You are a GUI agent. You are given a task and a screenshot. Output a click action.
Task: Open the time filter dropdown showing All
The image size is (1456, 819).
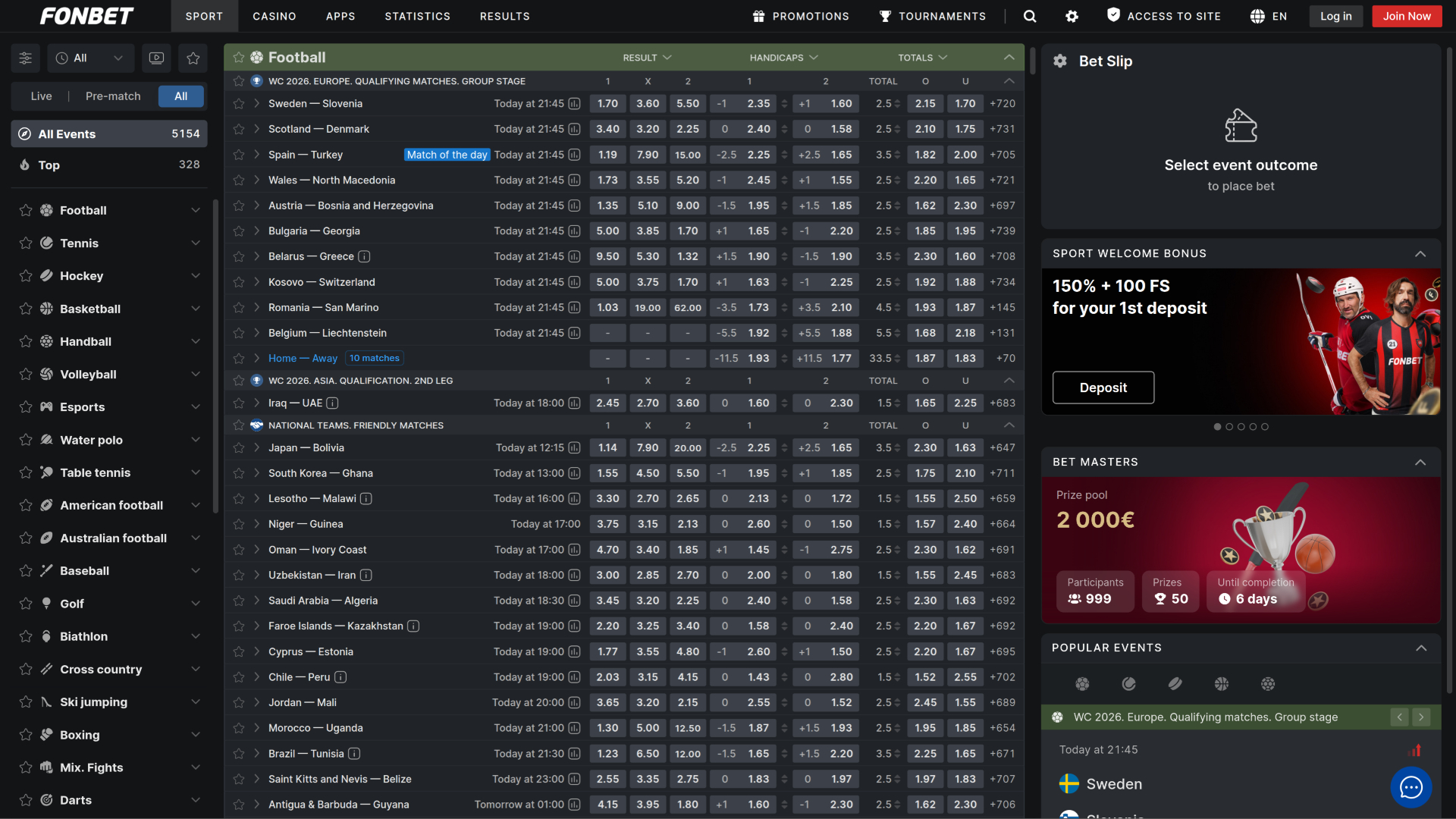pos(90,58)
